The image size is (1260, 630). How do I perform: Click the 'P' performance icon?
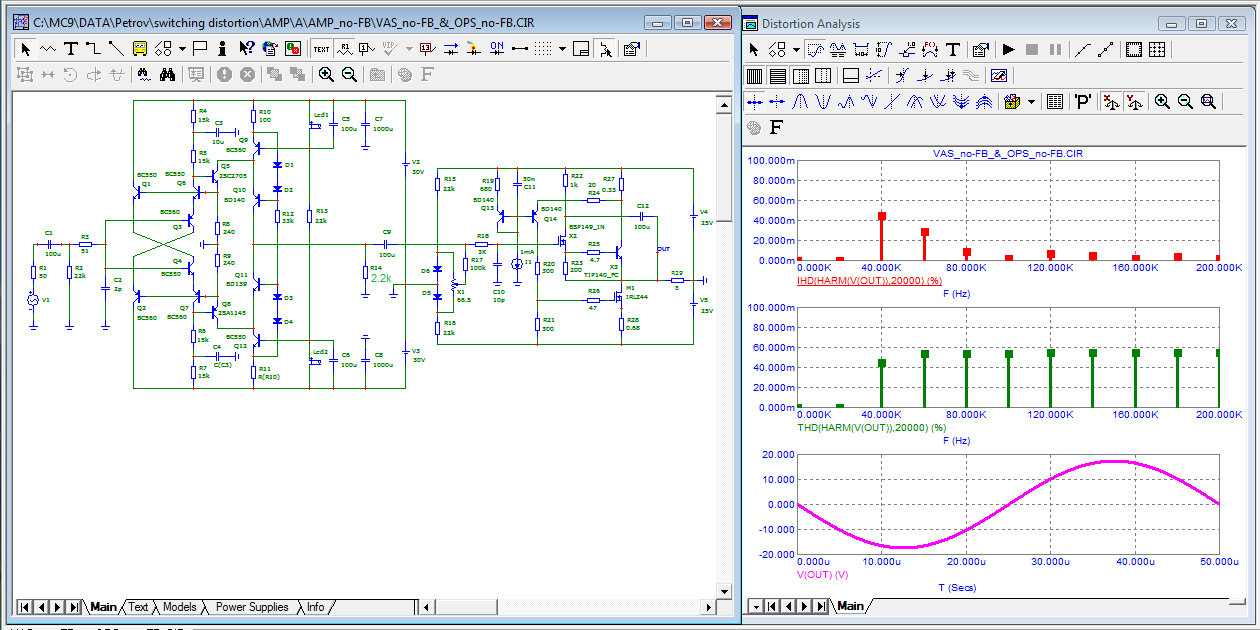pyautogui.click(x=1083, y=101)
